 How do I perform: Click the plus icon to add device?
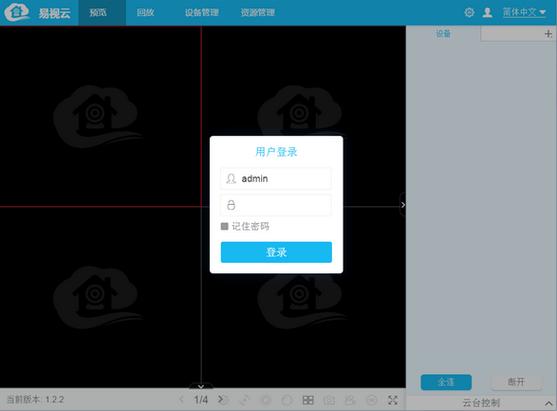[548, 34]
